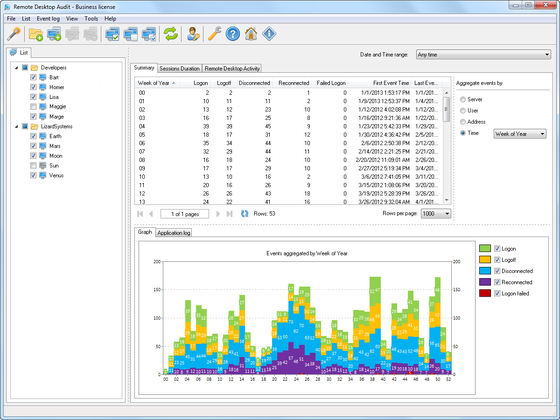
Task: Click the two-monitors icon beside check-all icon
Action: pyautogui.click(x=131, y=34)
